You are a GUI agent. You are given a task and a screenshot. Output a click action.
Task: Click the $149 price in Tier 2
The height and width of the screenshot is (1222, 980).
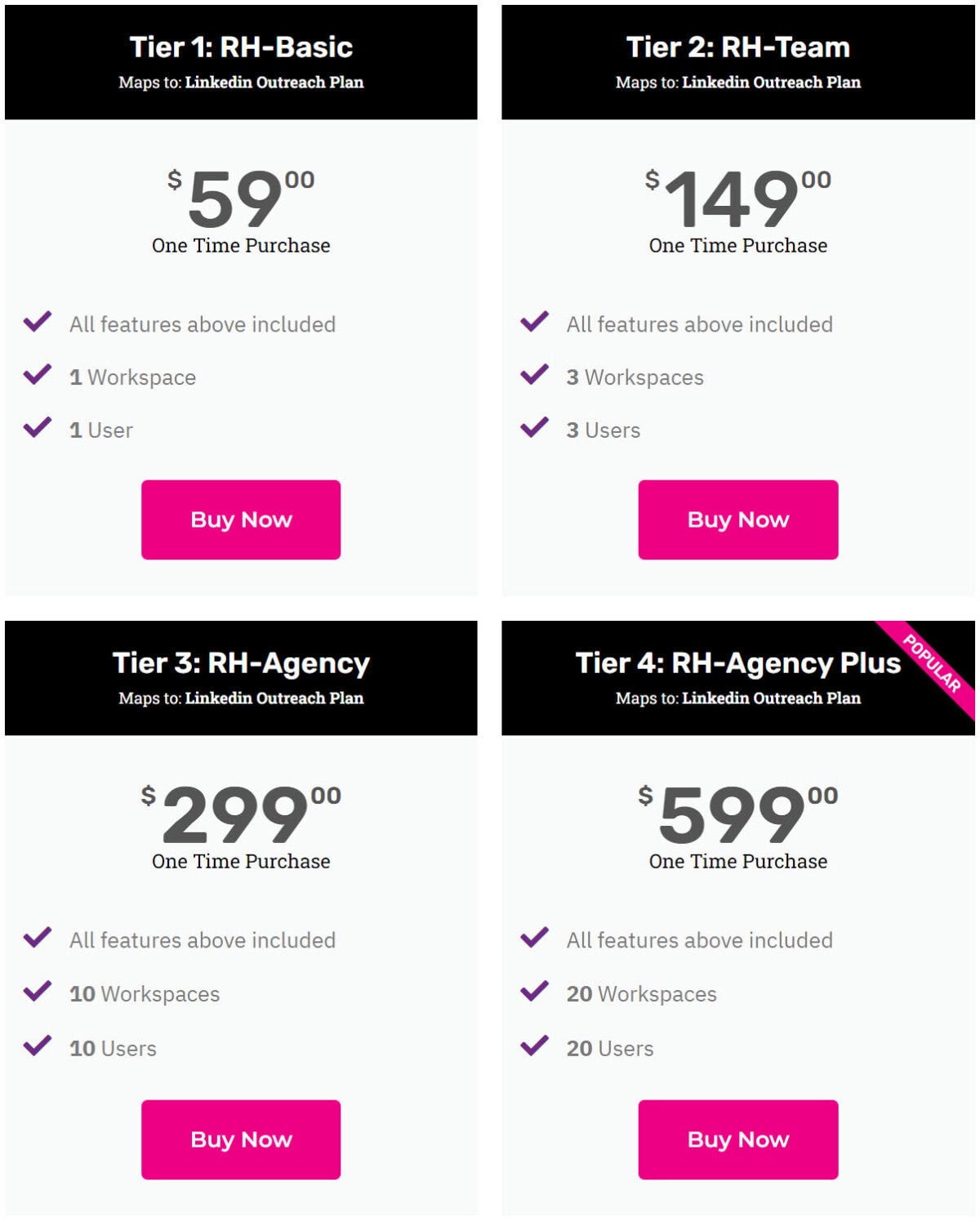click(x=738, y=198)
